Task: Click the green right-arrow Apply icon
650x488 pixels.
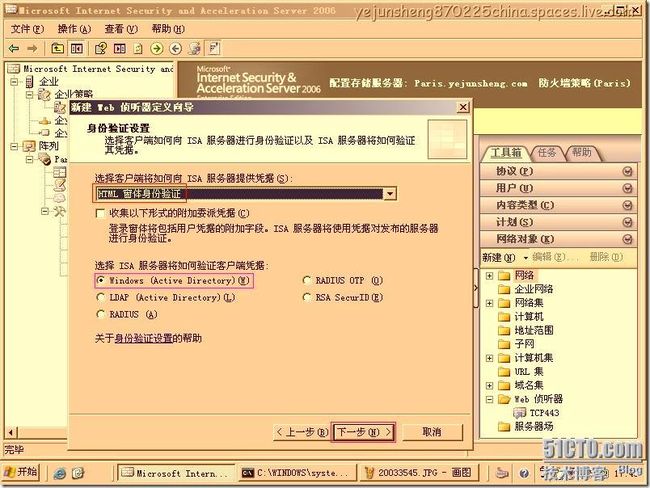Action: click(156, 49)
